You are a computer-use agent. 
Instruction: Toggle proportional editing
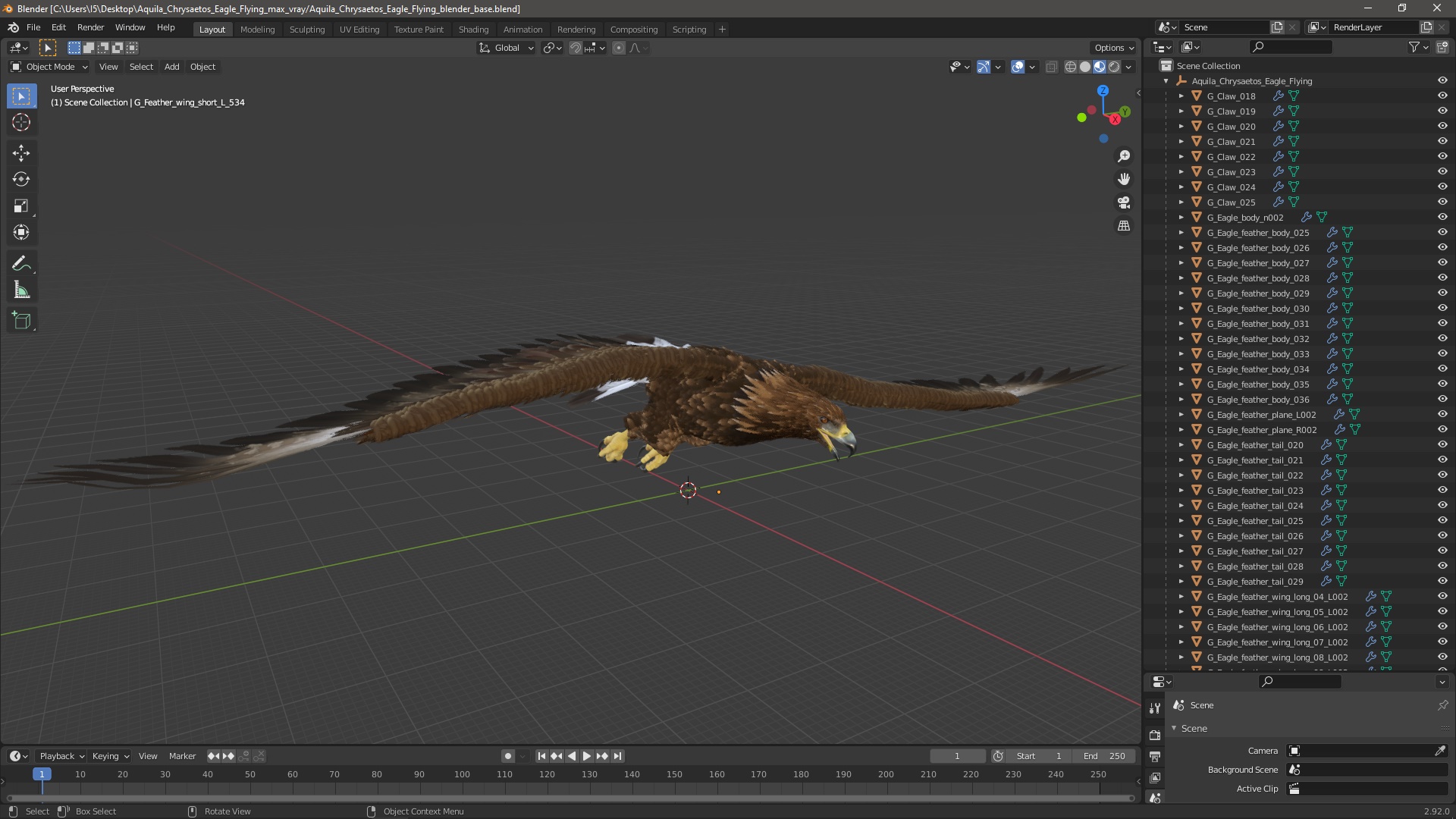[619, 48]
